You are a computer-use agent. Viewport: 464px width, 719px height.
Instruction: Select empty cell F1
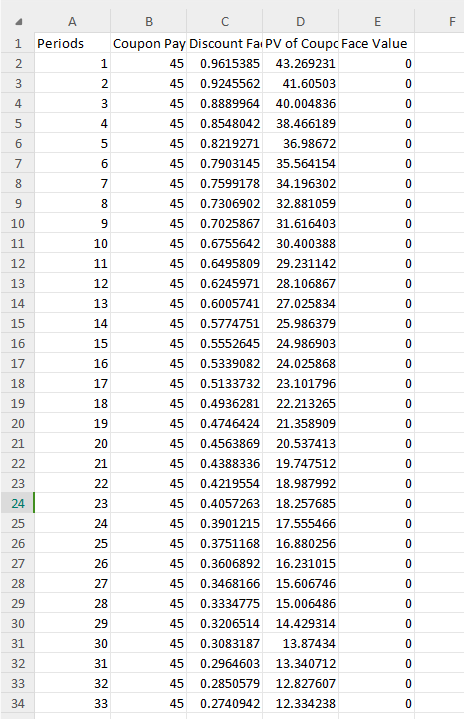click(439, 43)
